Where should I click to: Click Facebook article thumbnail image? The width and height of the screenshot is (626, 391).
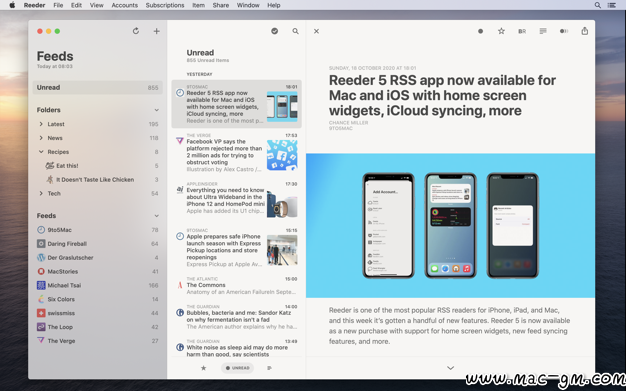click(282, 155)
